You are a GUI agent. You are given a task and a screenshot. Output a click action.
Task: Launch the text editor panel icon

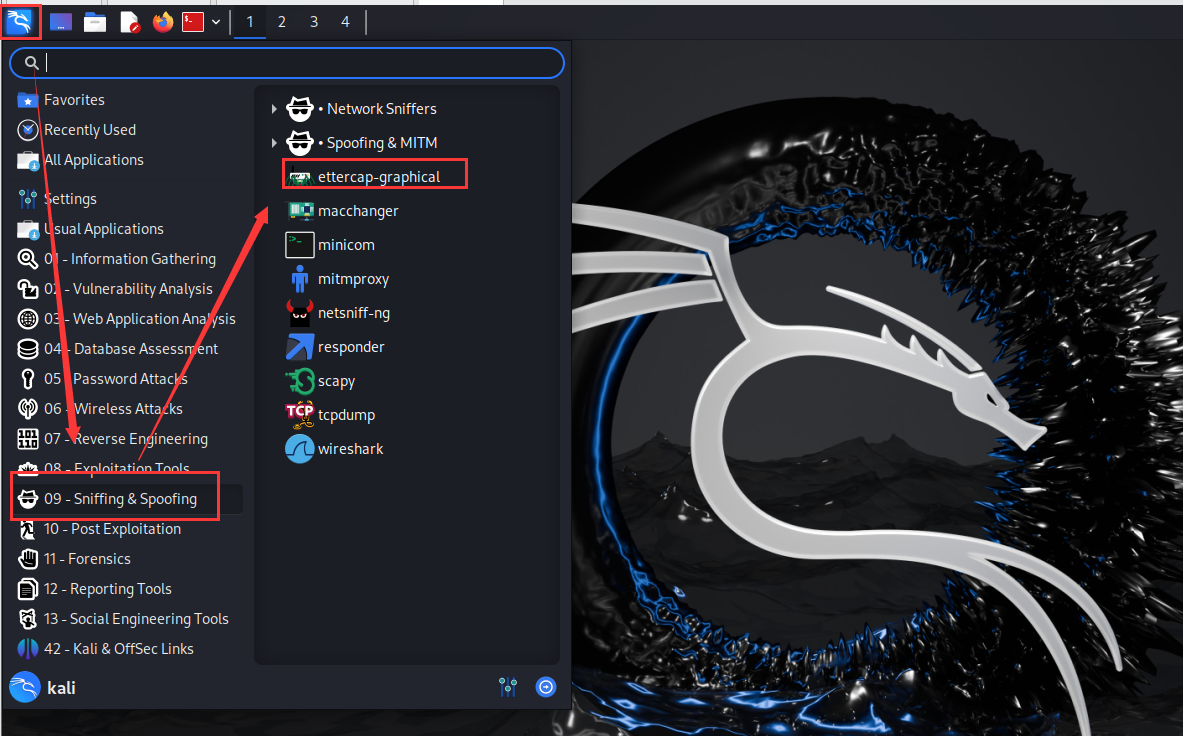130,22
